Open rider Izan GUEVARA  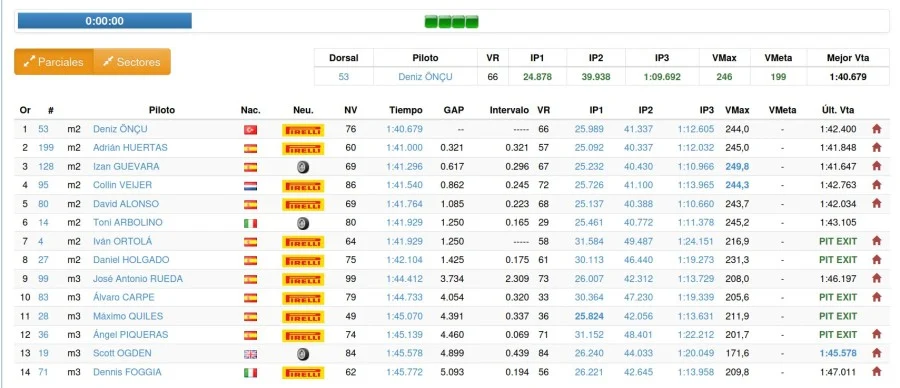coord(126,166)
